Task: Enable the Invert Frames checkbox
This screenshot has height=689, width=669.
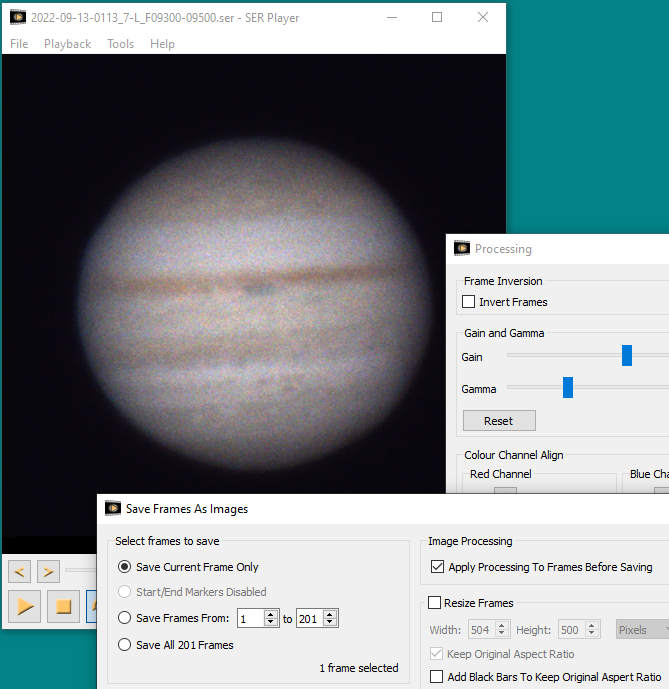Action: click(469, 302)
